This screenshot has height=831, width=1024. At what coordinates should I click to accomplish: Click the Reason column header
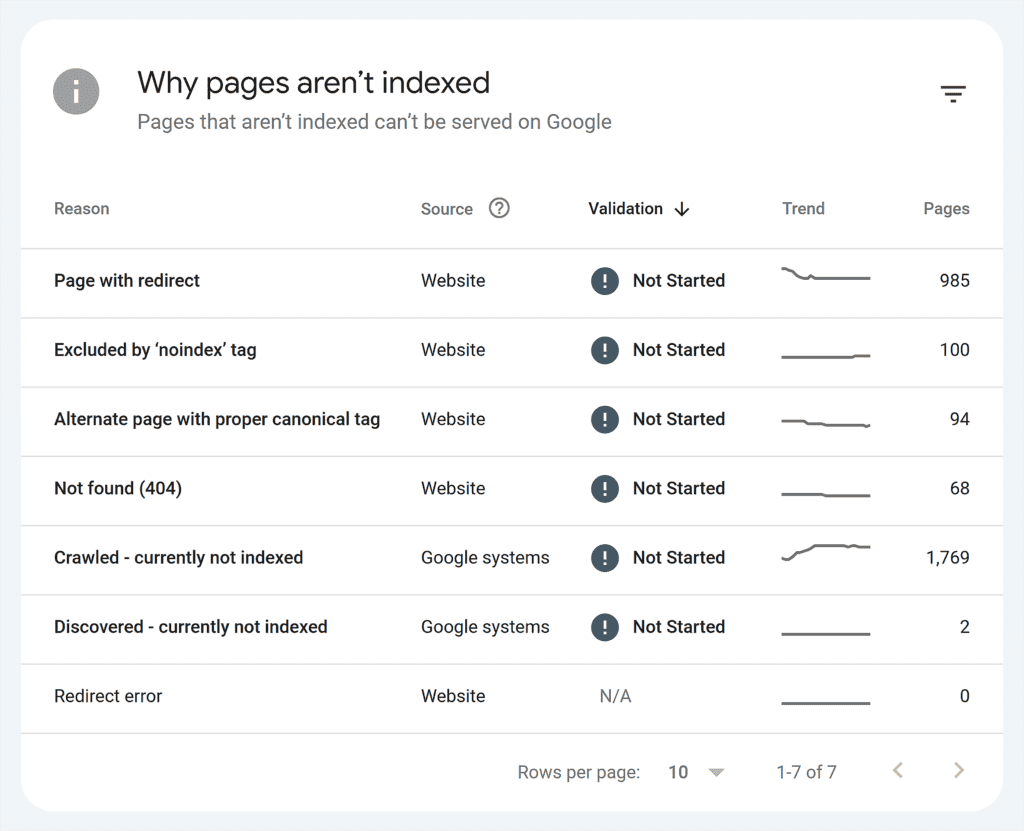81,208
